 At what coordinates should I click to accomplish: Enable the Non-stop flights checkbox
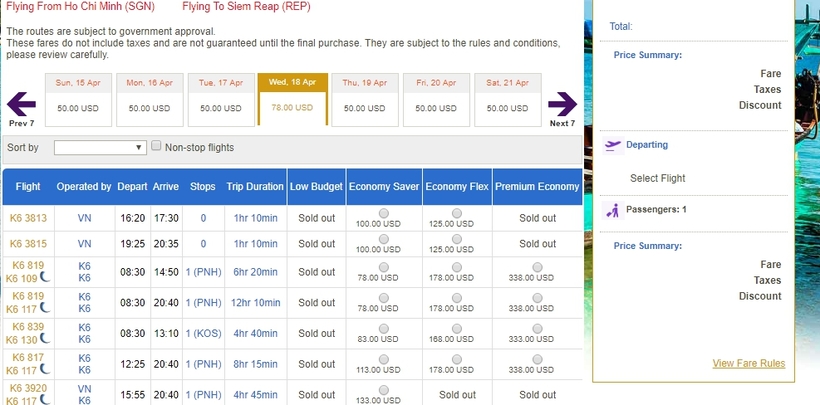pyautogui.click(x=156, y=146)
